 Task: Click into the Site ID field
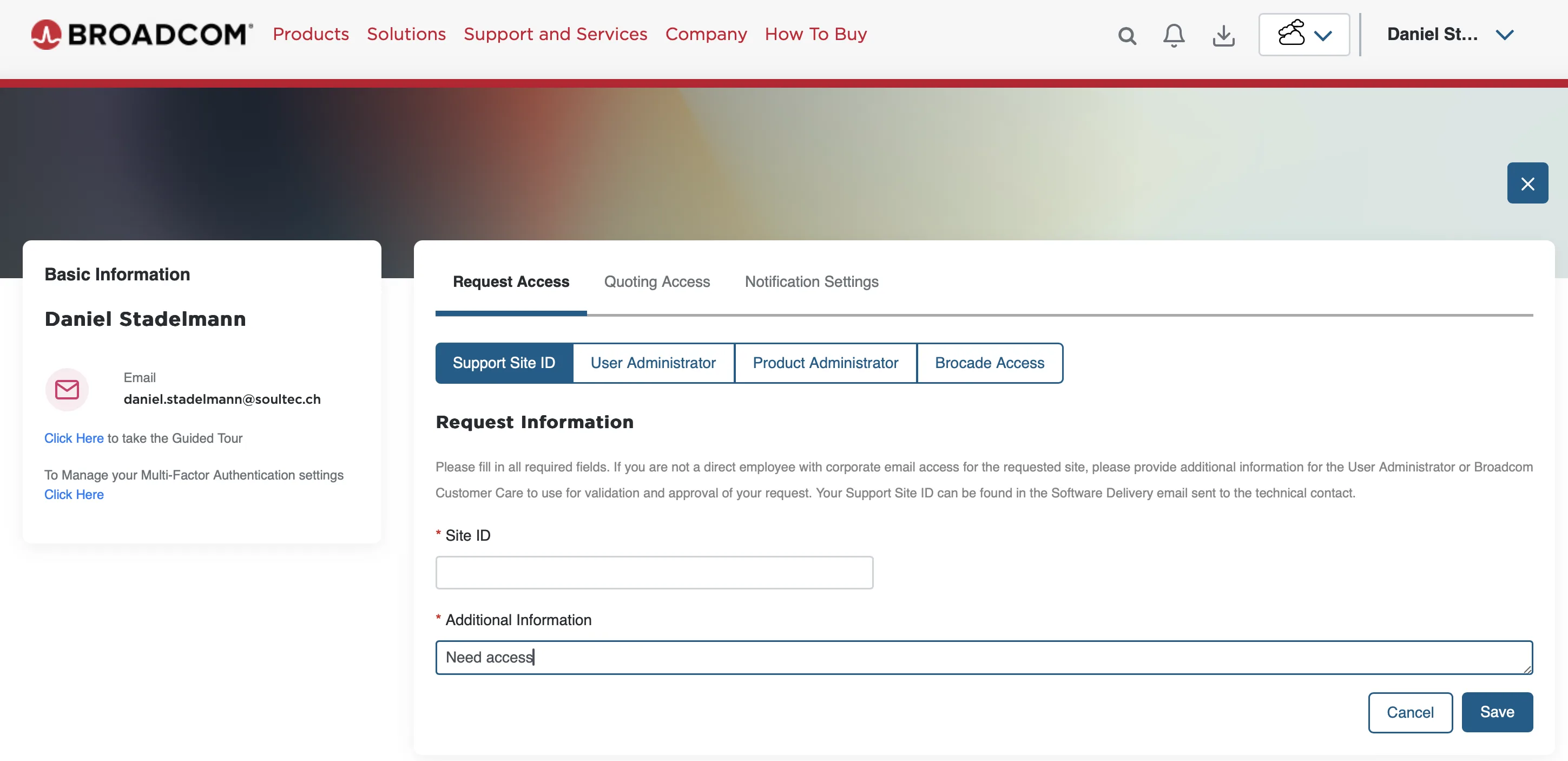pos(654,572)
